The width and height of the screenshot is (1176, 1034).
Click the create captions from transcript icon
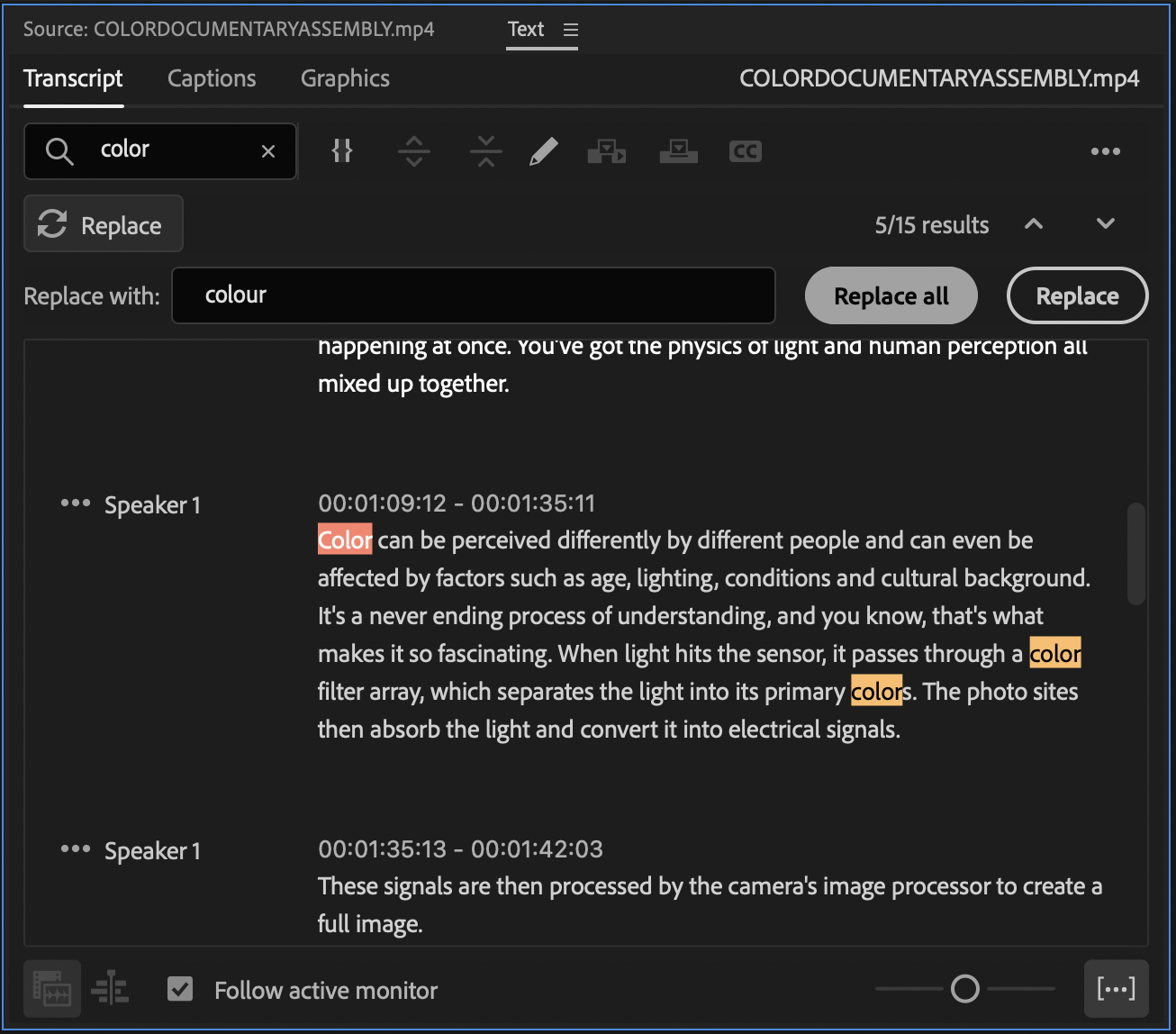click(607, 150)
